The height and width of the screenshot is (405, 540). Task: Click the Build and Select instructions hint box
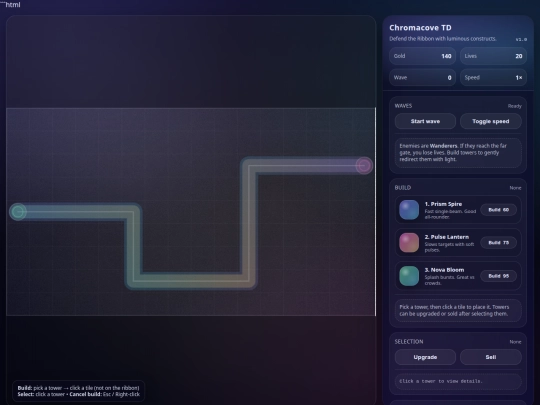[x=79, y=391]
